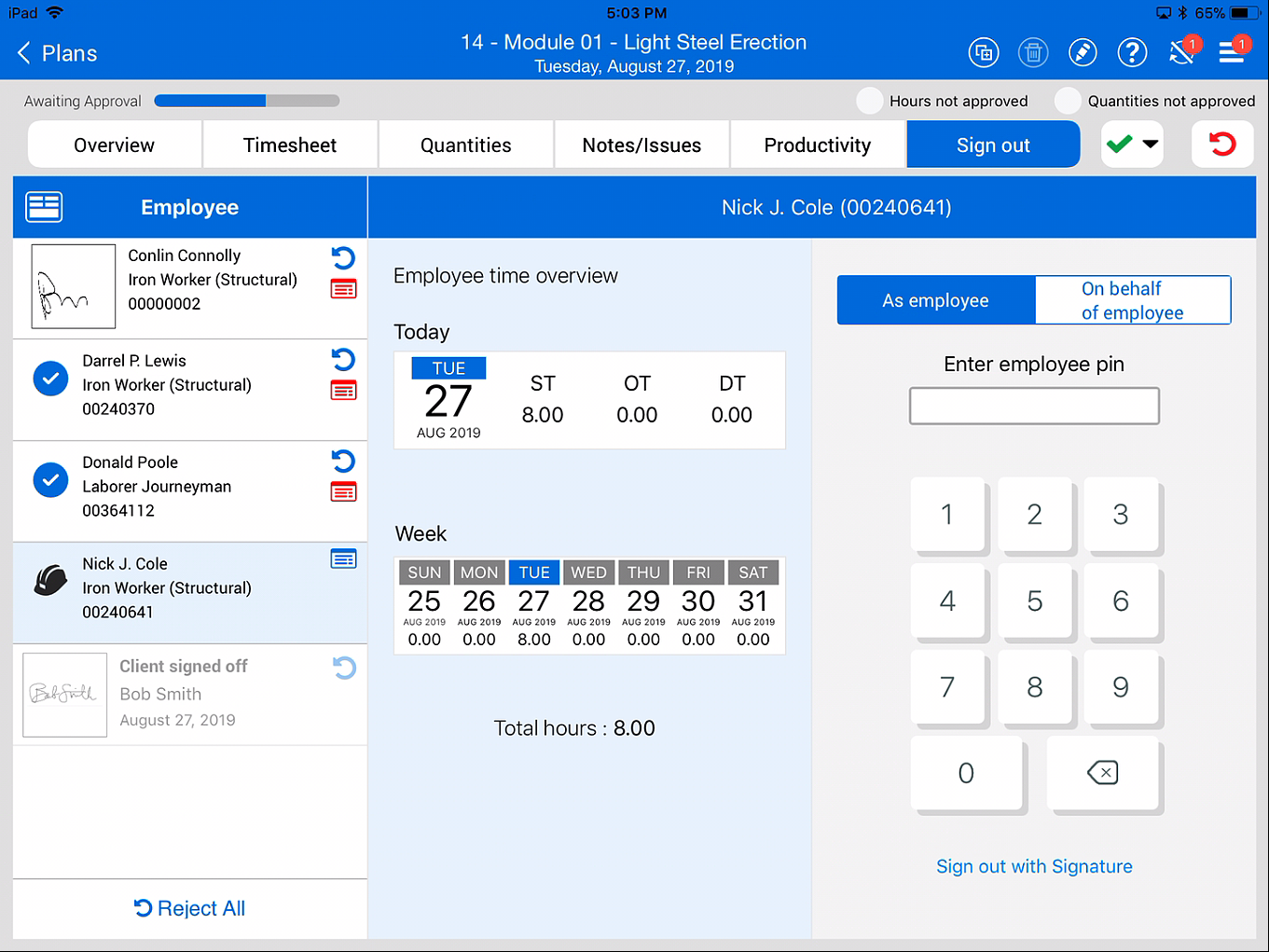Toggle the employee list view icon

[x=44, y=207]
